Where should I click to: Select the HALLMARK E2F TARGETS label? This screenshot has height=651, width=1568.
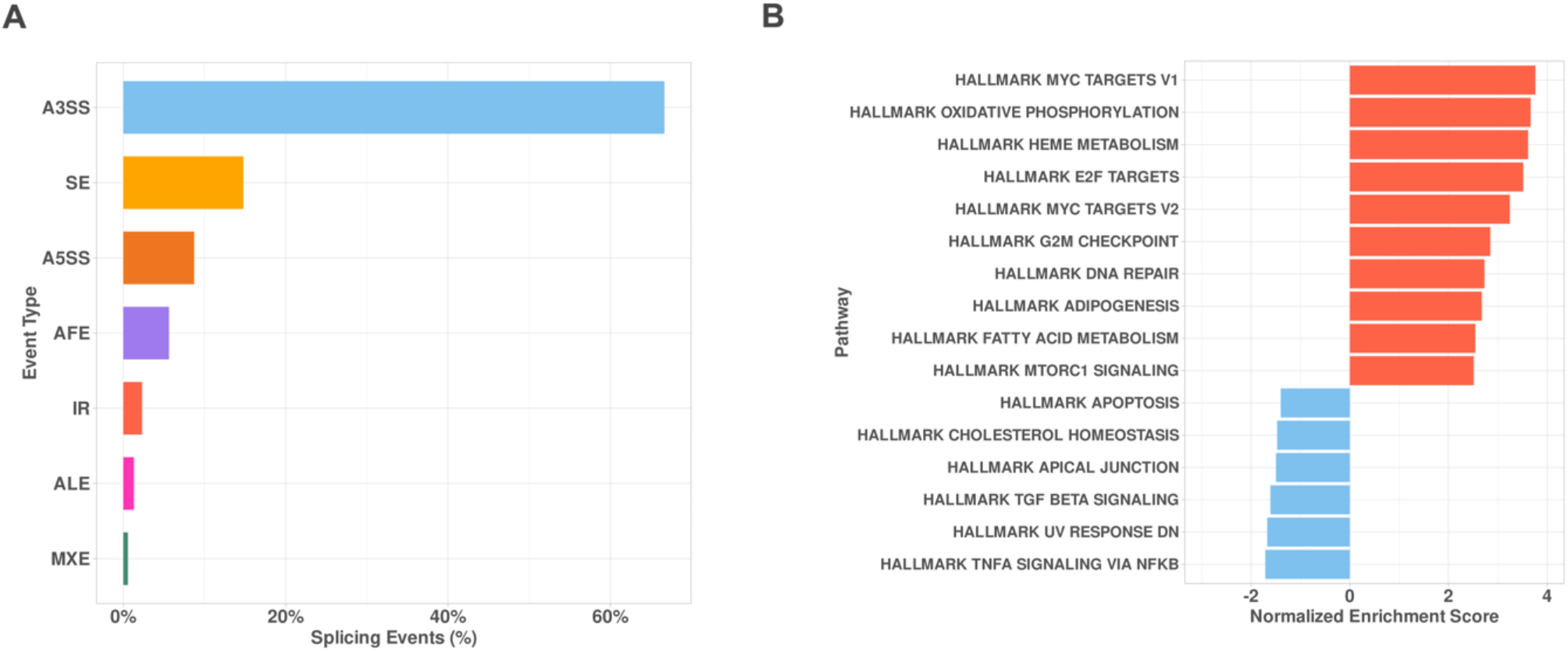tap(1081, 177)
